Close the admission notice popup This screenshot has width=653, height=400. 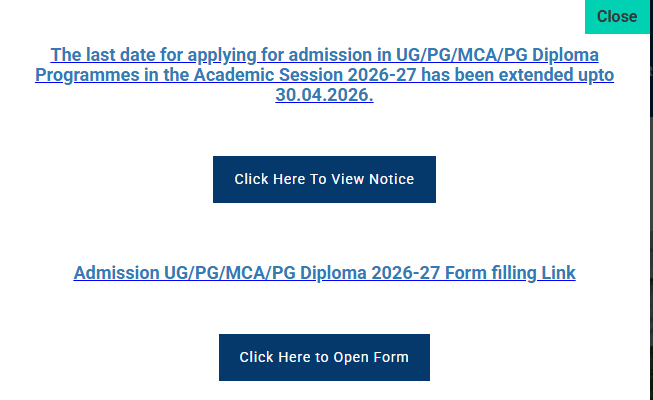pos(616,17)
